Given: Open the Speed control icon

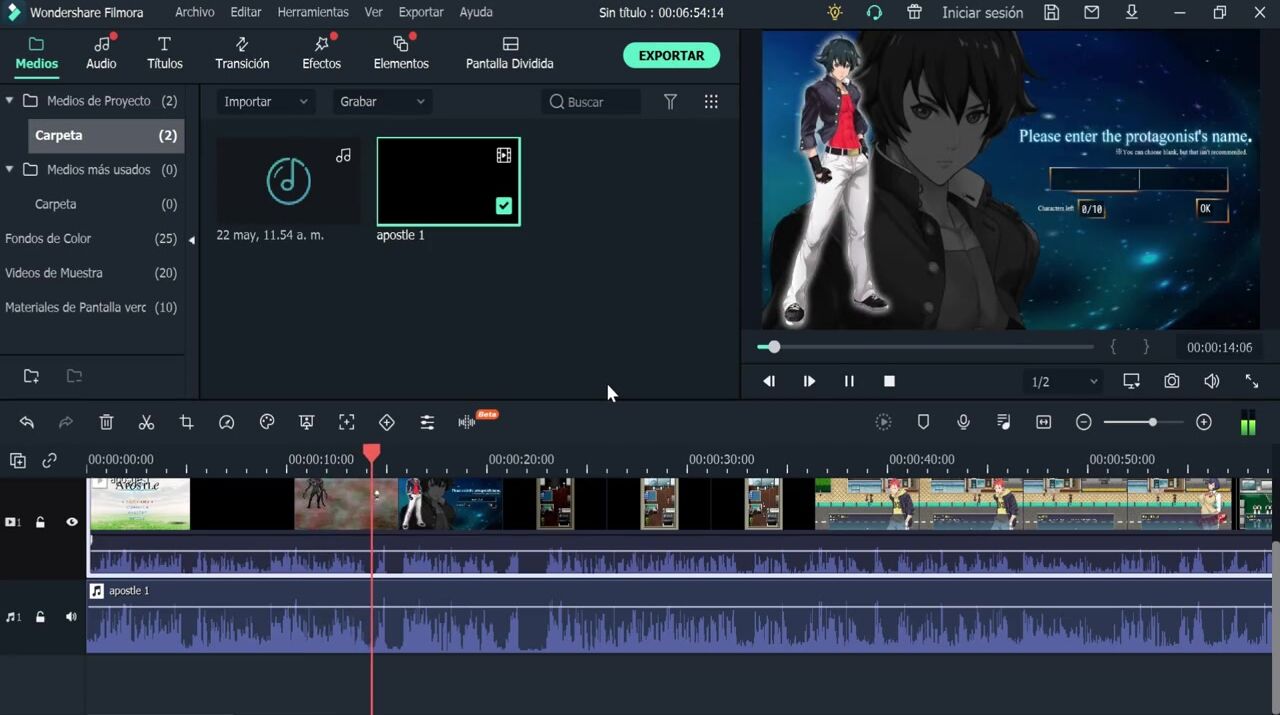Looking at the screenshot, I should point(226,423).
